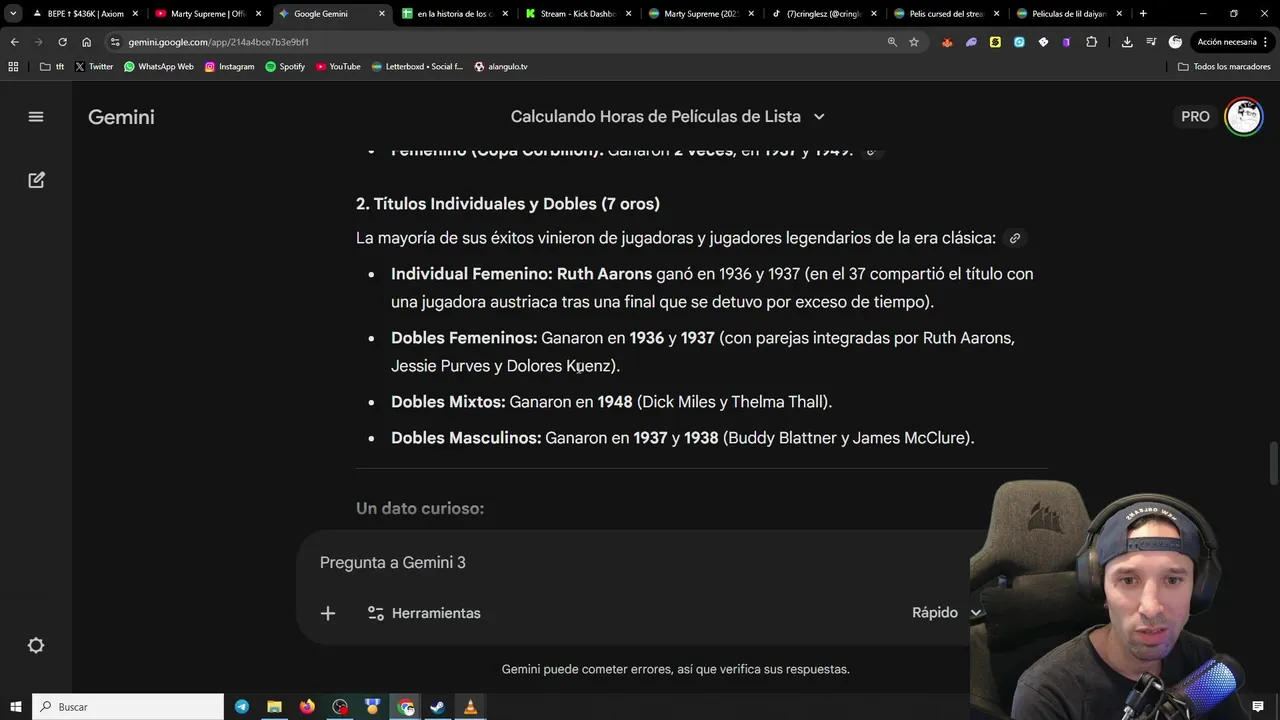The image size is (1280, 720).
Task: Switch to the 'Stream - Kick Dashboard' tab
Action: [x=578, y=14]
